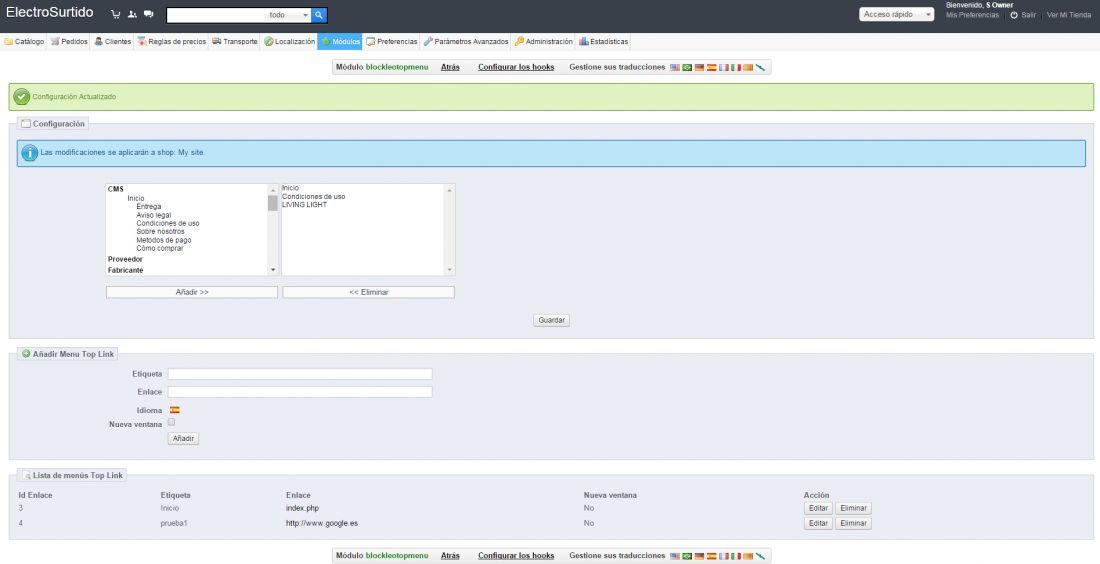Select Spanish flag in lower translations bar
Image resolution: width=1100 pixels, height=564 pixels.
[x=711, y=556]
